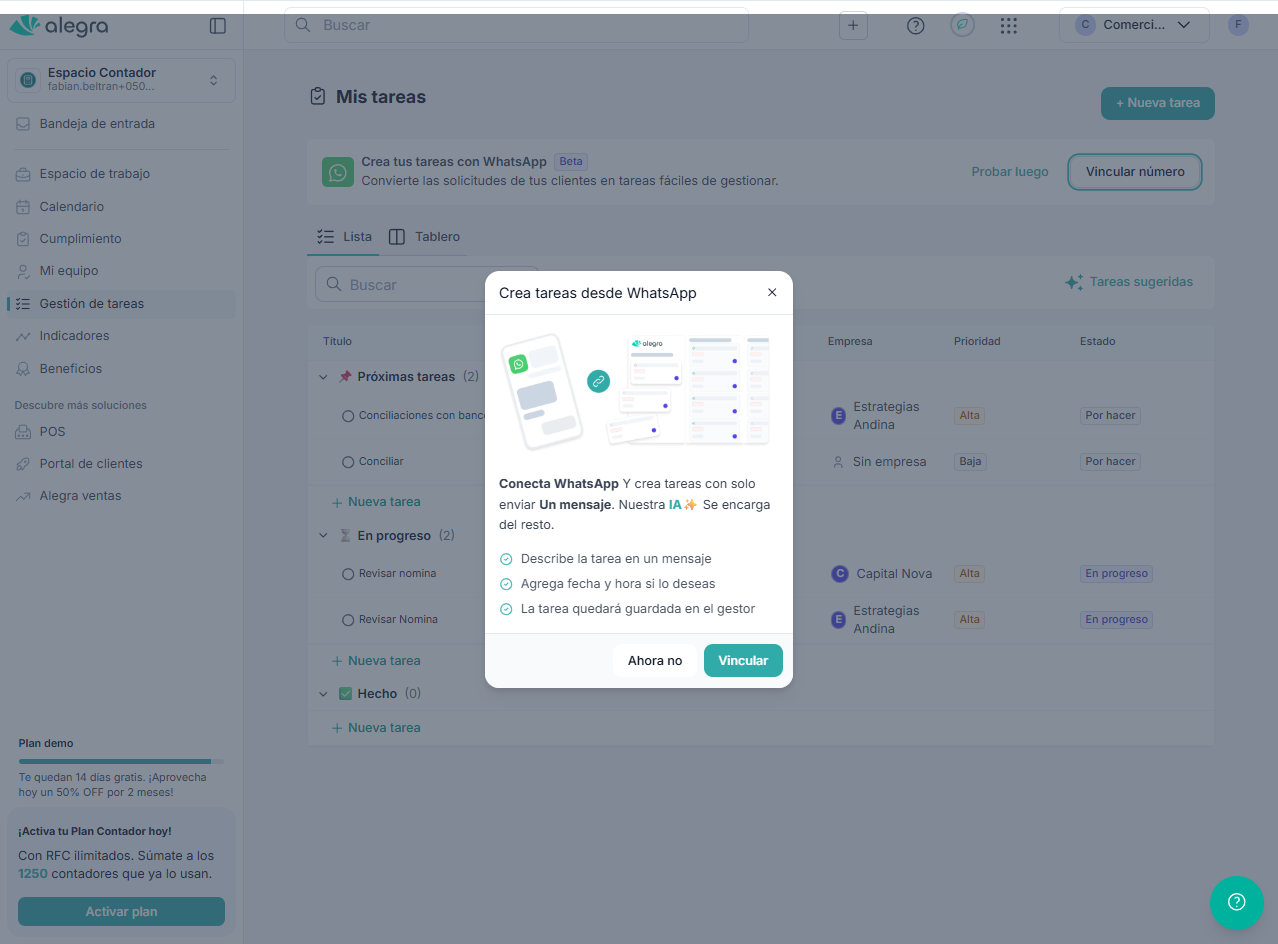Image resolution: width=1278 pixels, height=944 pixels.
Task: Collapse the sidebar panel icon
Action: tap(217, 26)
